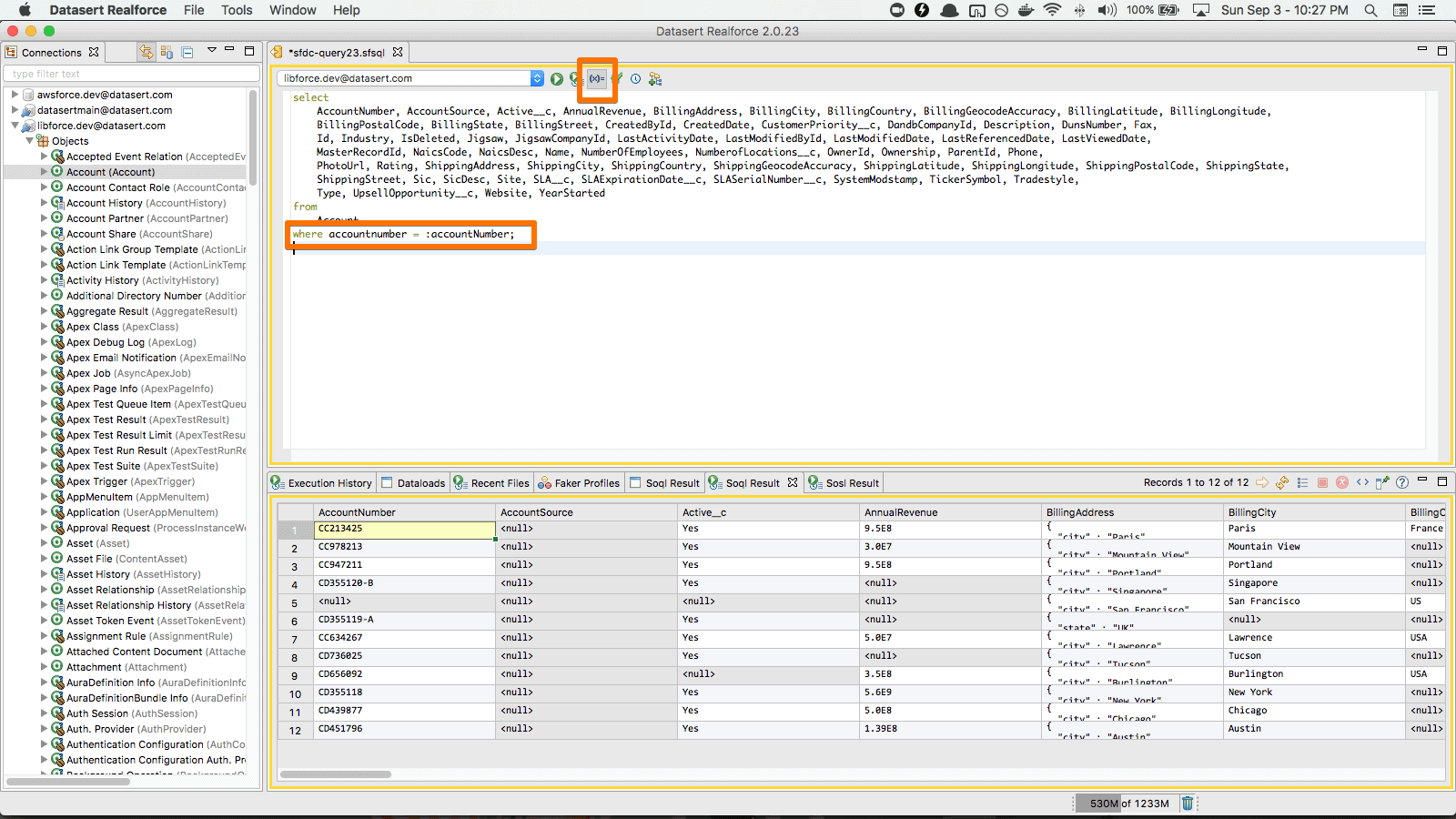Screen dimensions: 1456x819
Task: Click the trash can garbage collector icon
Action: pyautogui.click(x=1188, y=803)
